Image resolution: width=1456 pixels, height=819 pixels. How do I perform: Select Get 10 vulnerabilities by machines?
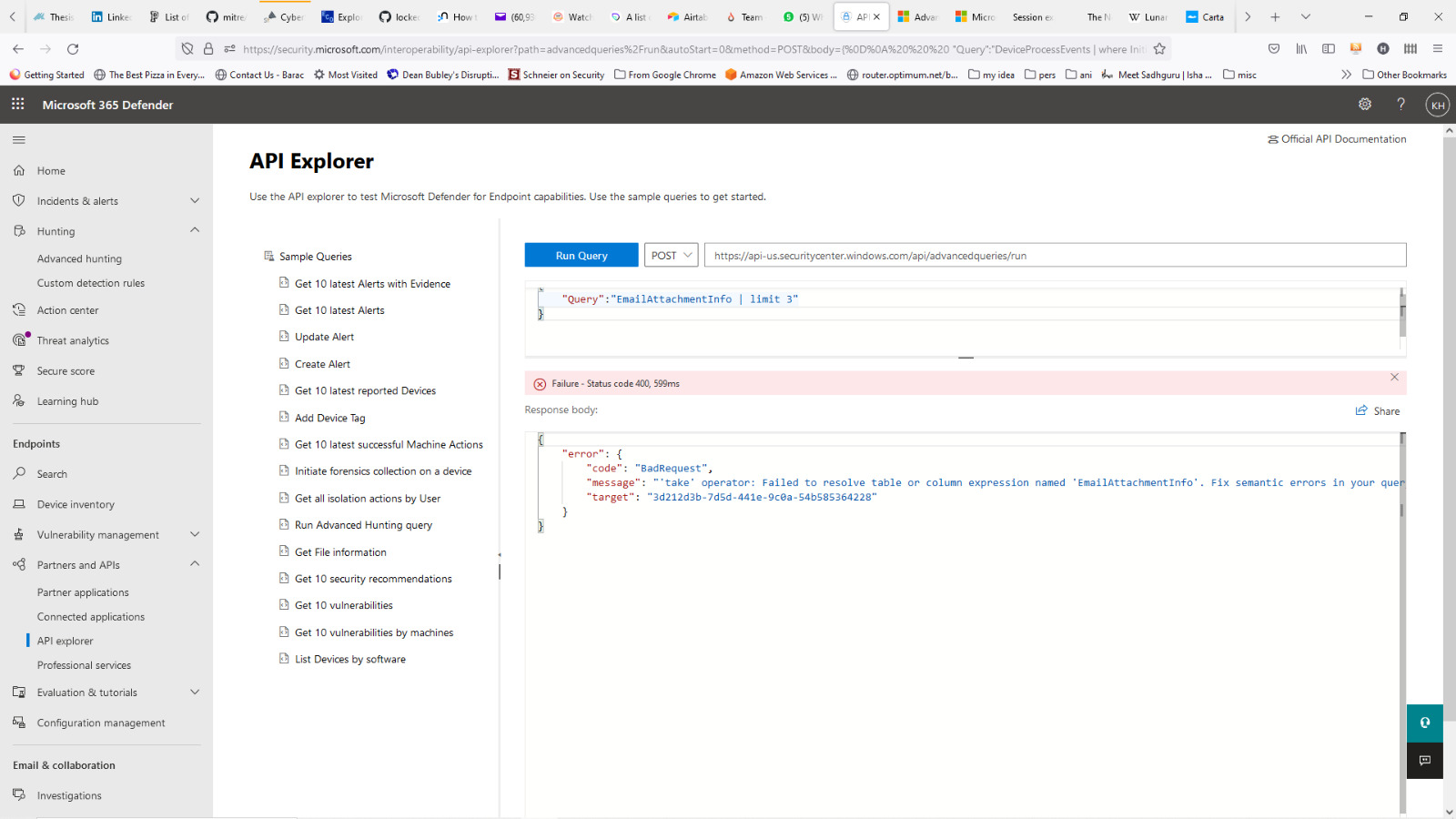click(x=374, y=632)
